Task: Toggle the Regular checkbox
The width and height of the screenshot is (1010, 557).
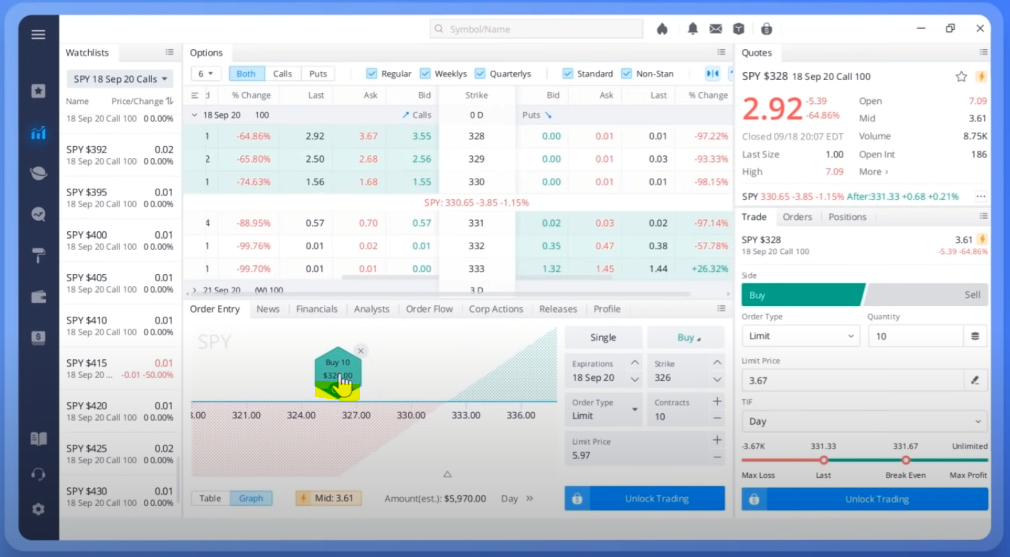Action: (x=372, y=73)
